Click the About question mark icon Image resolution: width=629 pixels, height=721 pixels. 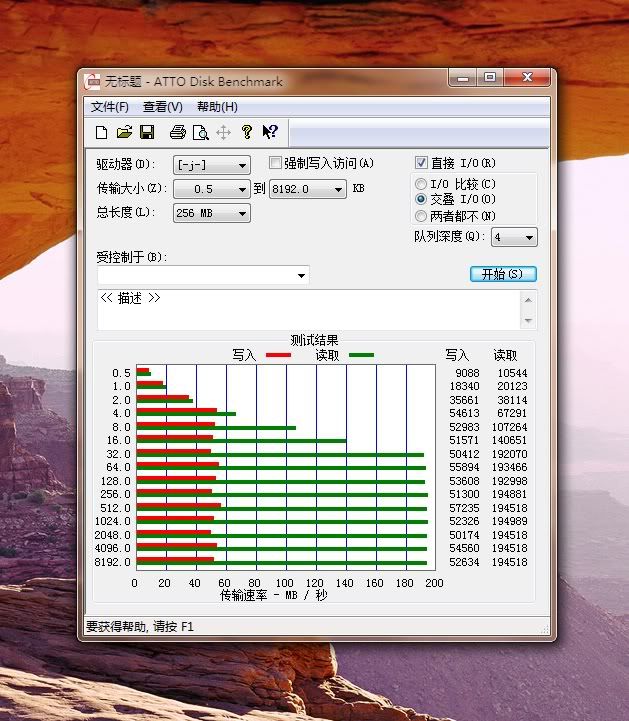click(x=247, y=132)
